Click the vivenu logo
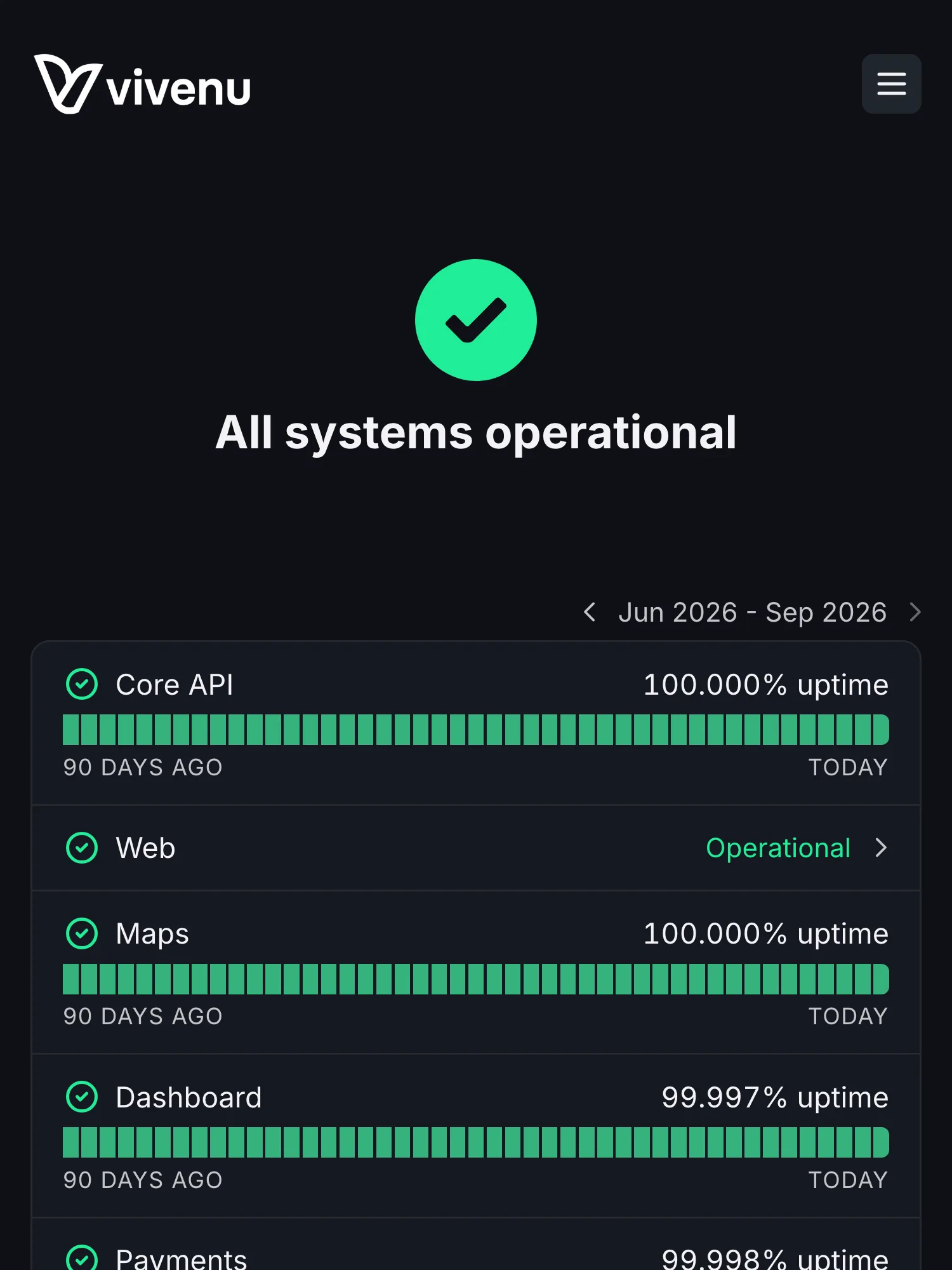This screenshot has width=952, height=1270. click(x=143, y=84)
